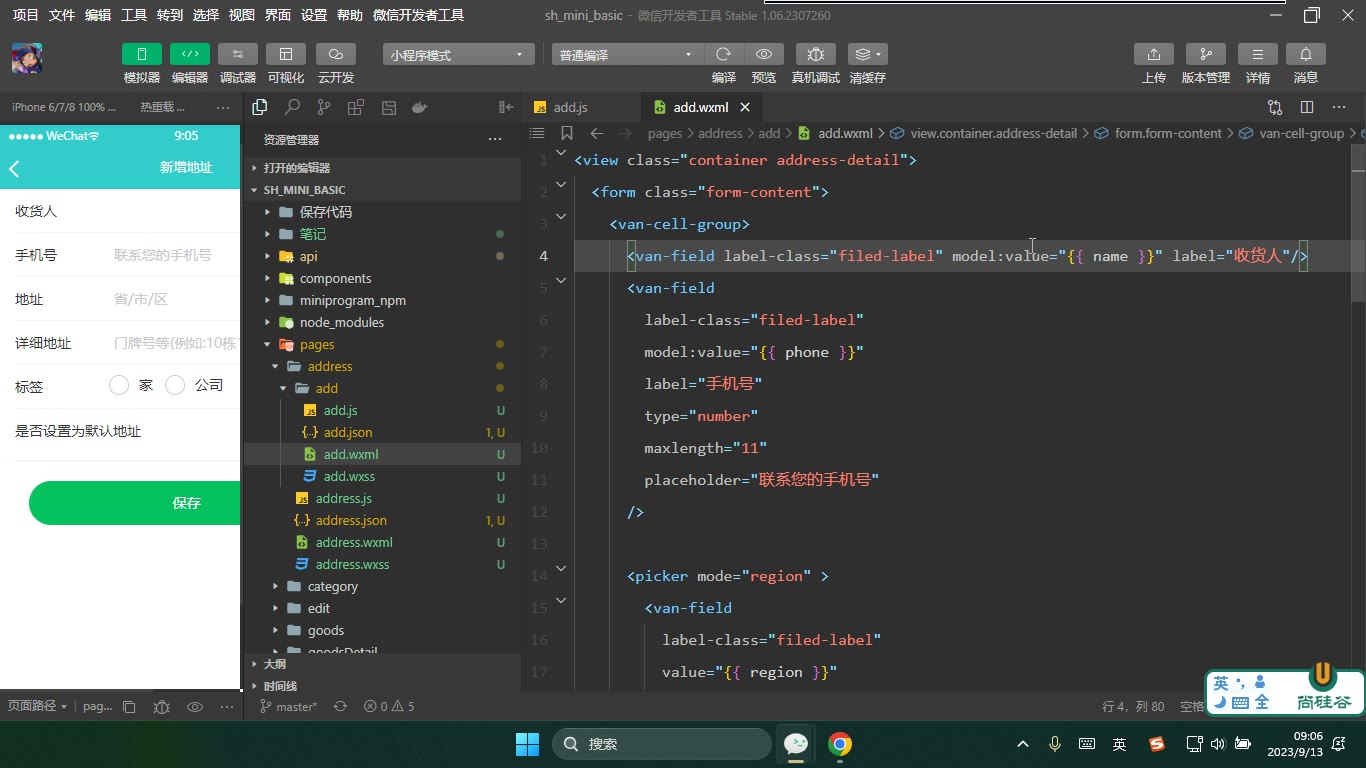Toggle the 模拟器 simulator panel button
Viewport: 1366px width, 768px height.
[x=142, y=54]
